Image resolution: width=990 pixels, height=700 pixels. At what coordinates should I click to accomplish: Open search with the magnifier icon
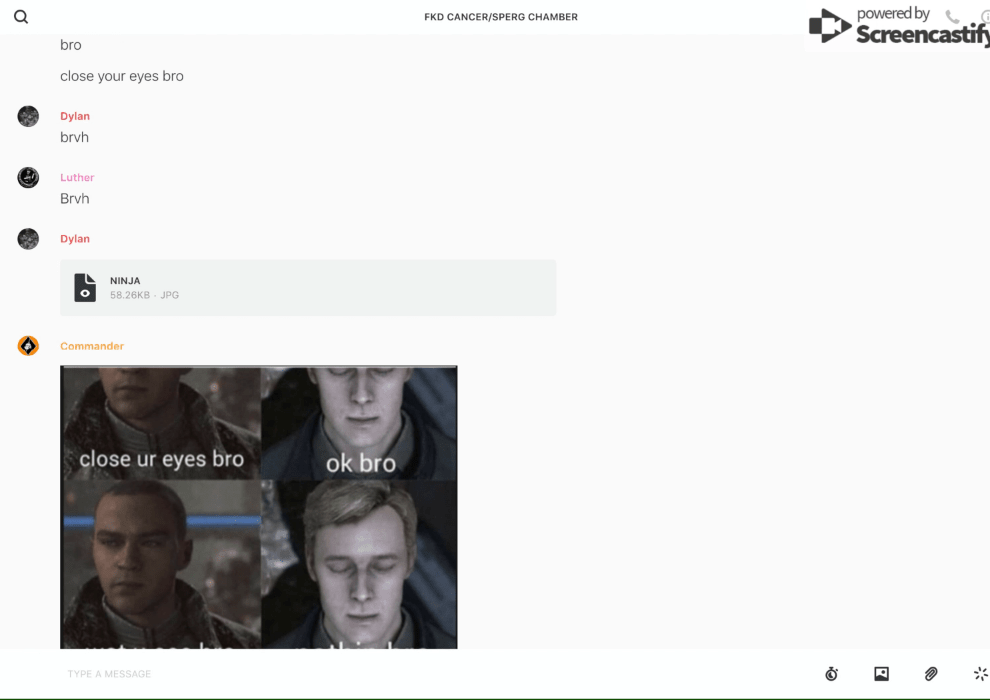pyautogui.click(x=21, y=17)
